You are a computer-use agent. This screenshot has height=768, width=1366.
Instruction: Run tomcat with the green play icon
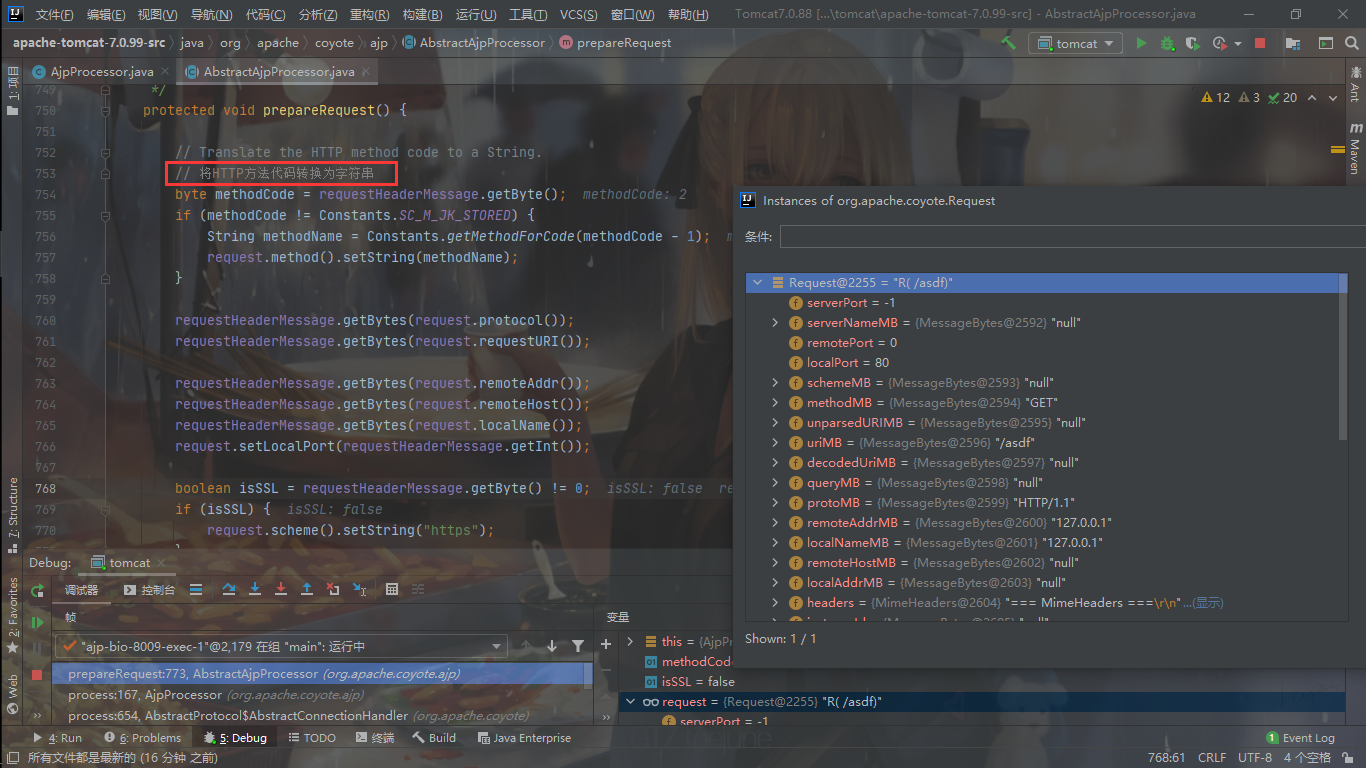point(1141,43)
